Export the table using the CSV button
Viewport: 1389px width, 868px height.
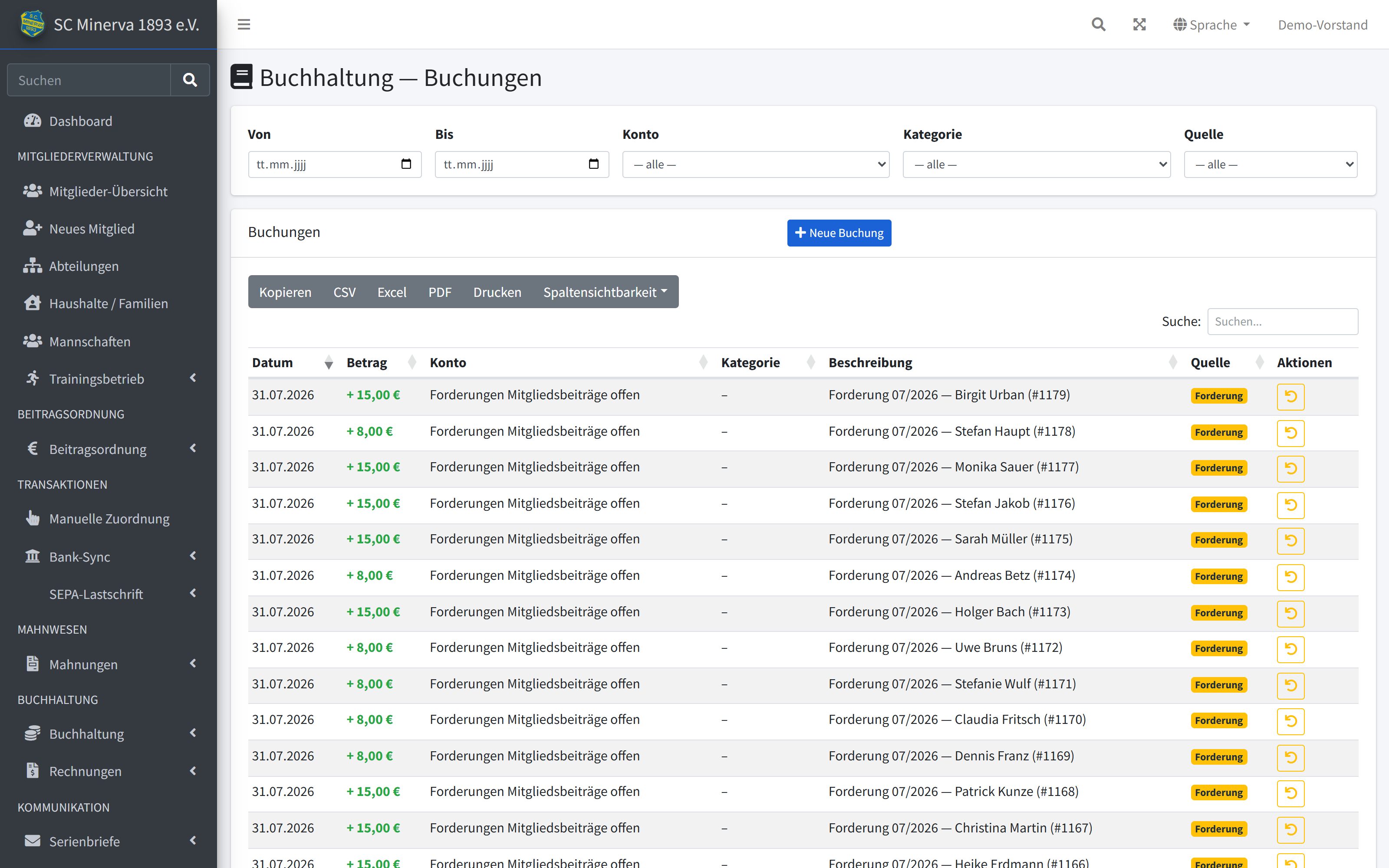click(x=344, y=292)
